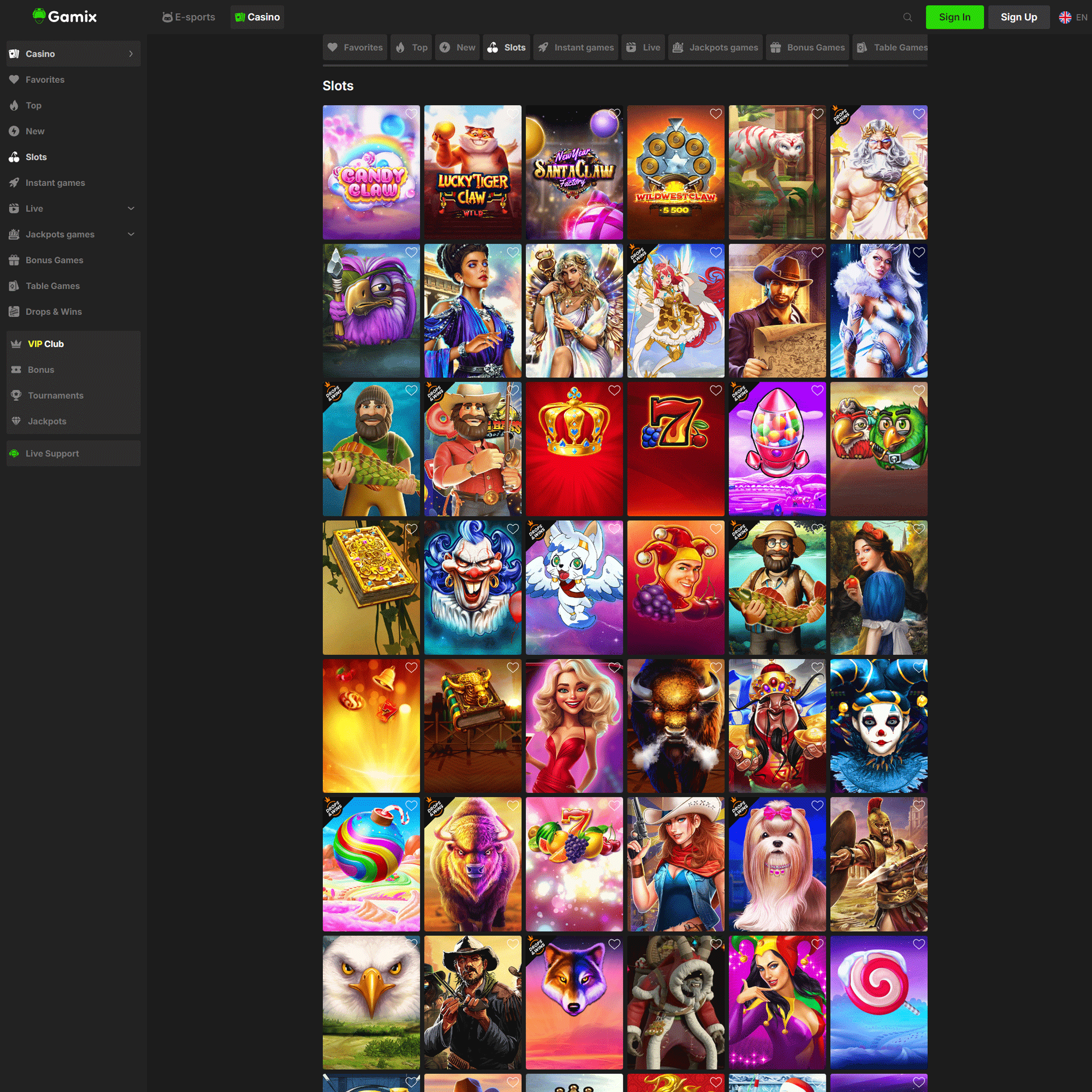
Task: Click the rocket icon beside Instant games
Action: [14, 183]
